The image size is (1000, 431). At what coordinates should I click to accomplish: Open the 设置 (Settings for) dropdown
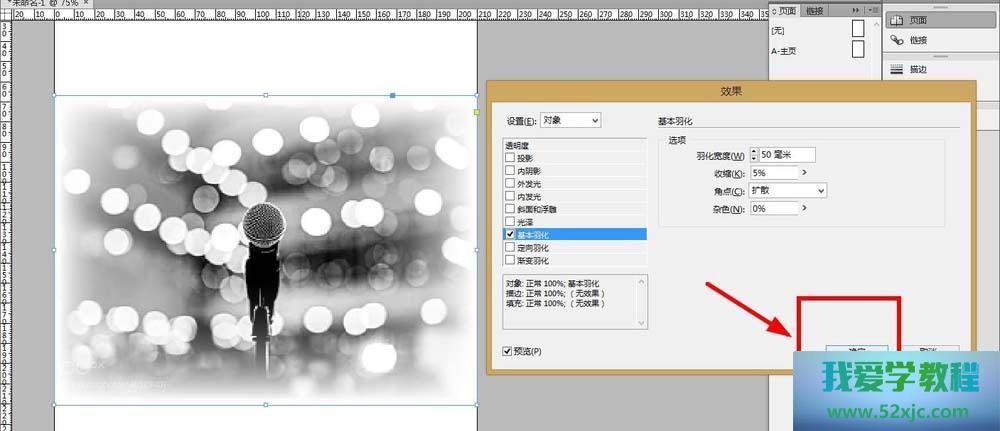[x=569, y=120]
